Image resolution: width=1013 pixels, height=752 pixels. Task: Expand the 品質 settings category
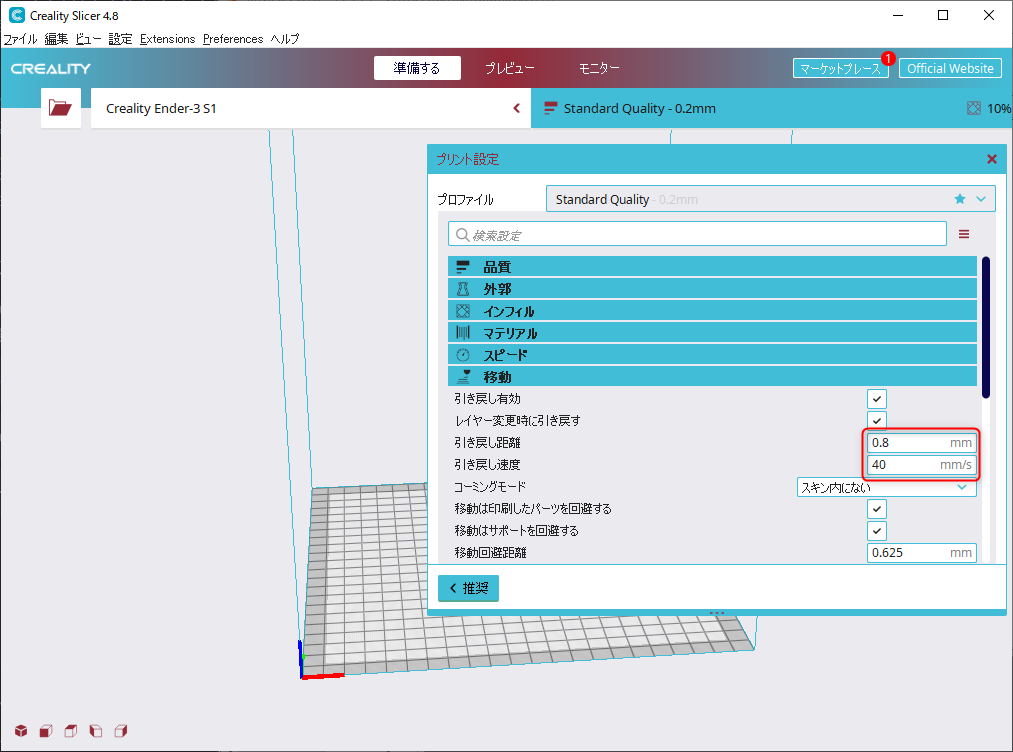(712, 267)
